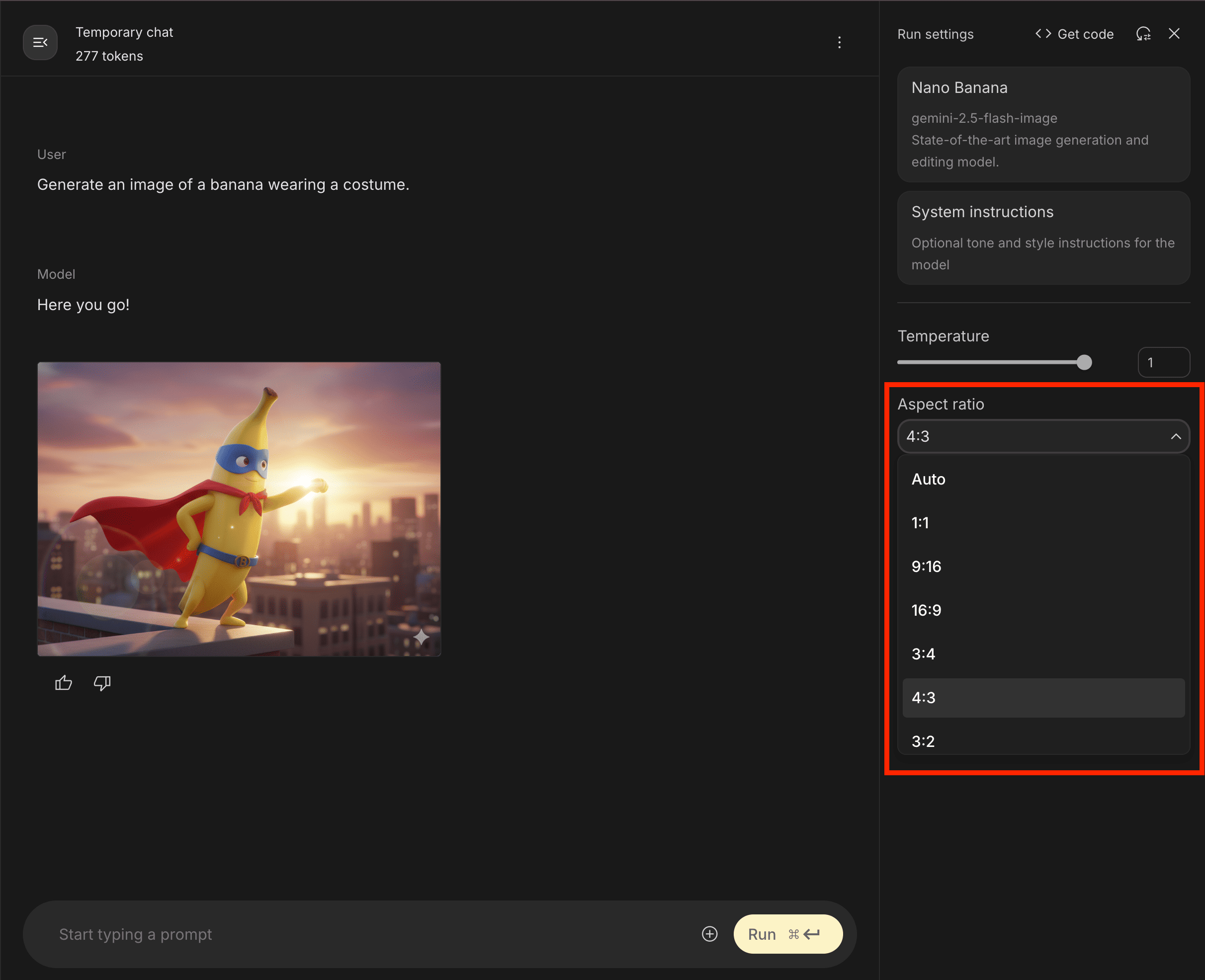Open the Nano Banana model selector card
This screenshot has width=1205, height=980.
(x=1043, y=124)
